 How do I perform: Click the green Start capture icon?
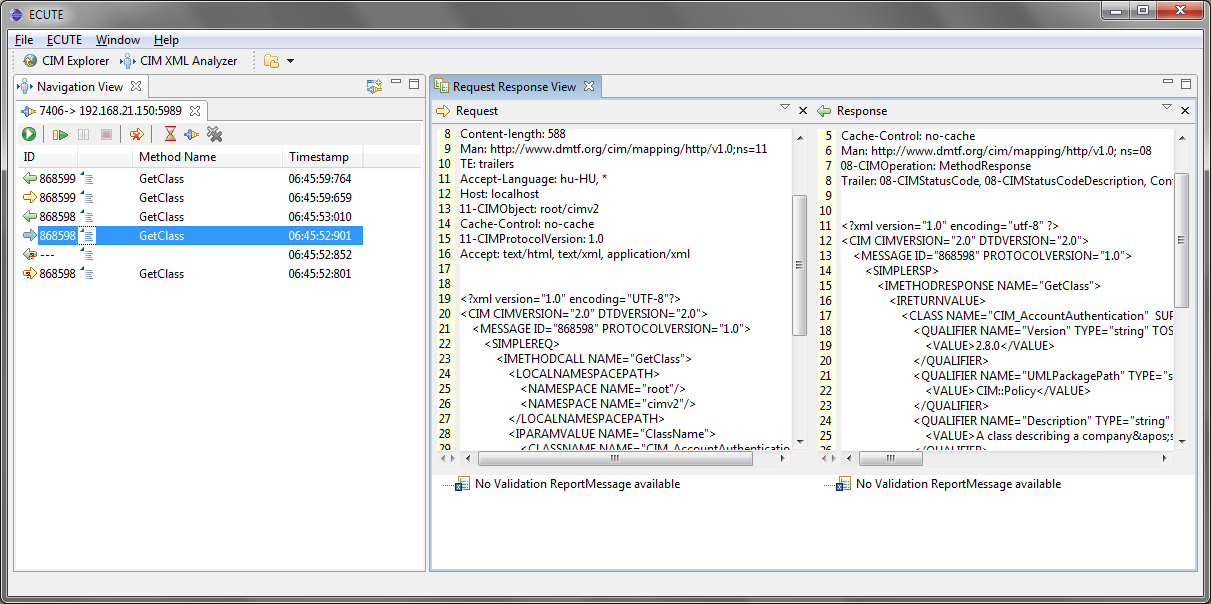coord(29,134)
